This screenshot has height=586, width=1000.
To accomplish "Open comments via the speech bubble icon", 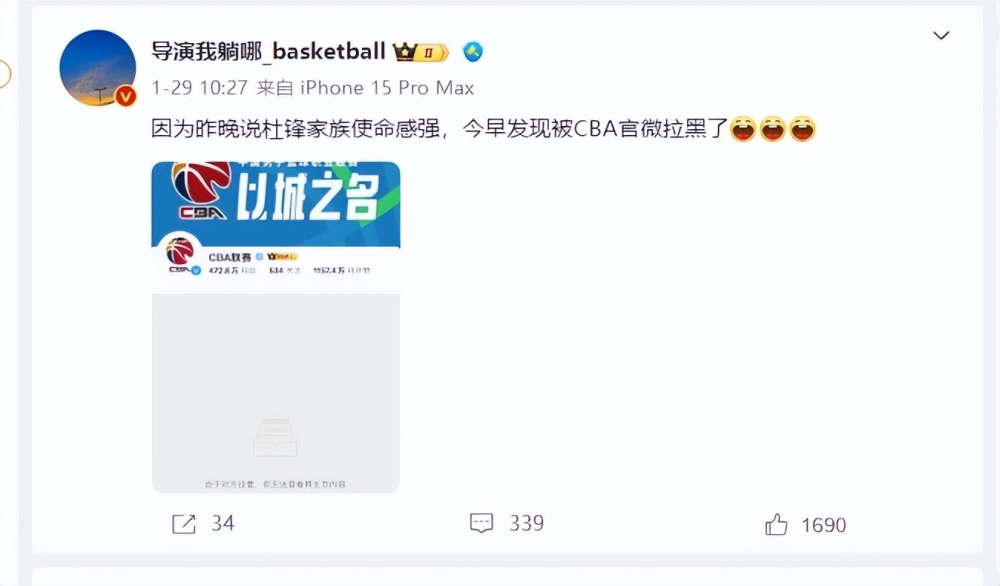I will pyautogui.click(x=482, y=524).
